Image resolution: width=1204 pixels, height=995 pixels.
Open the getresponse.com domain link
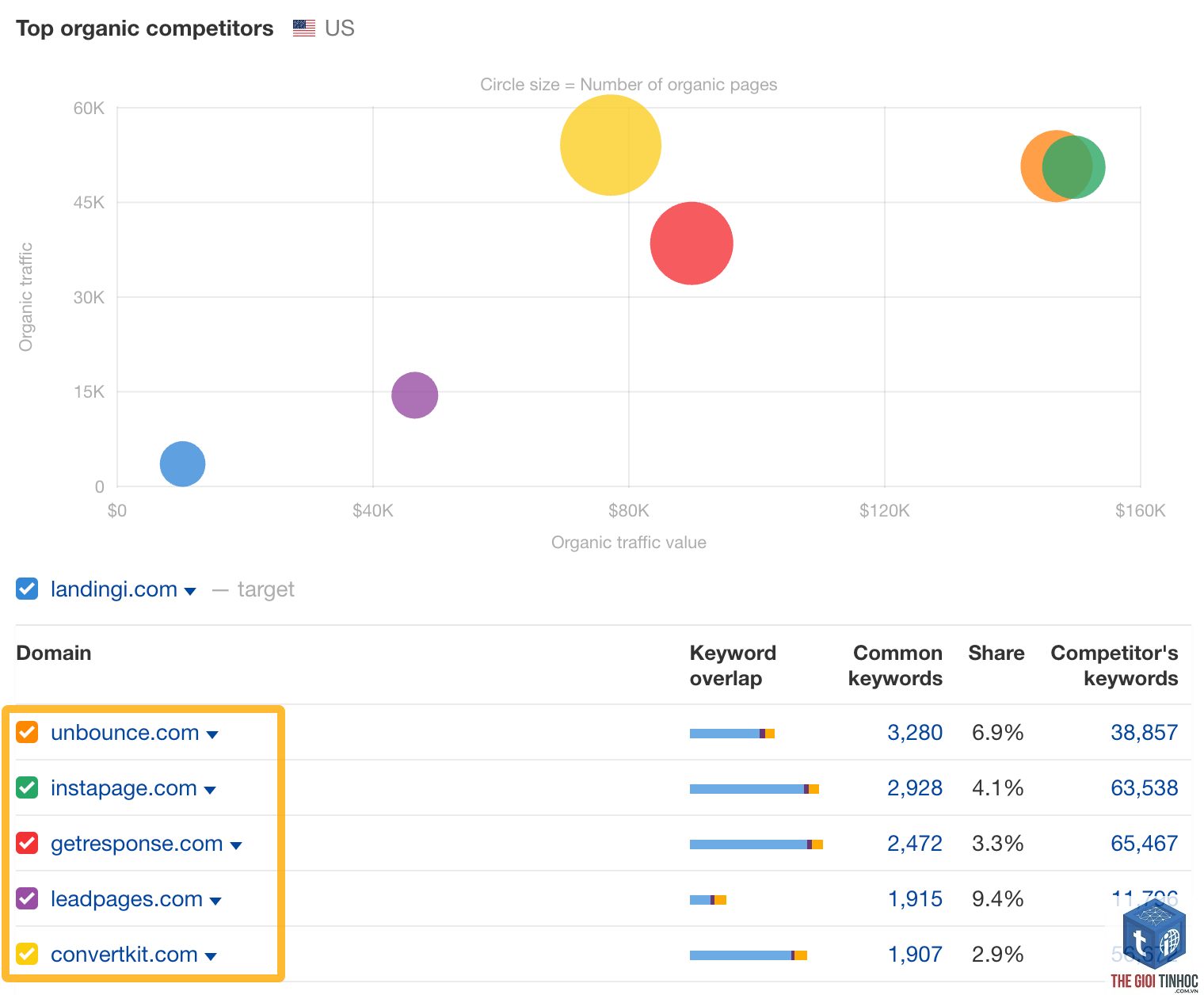(137, 844)
